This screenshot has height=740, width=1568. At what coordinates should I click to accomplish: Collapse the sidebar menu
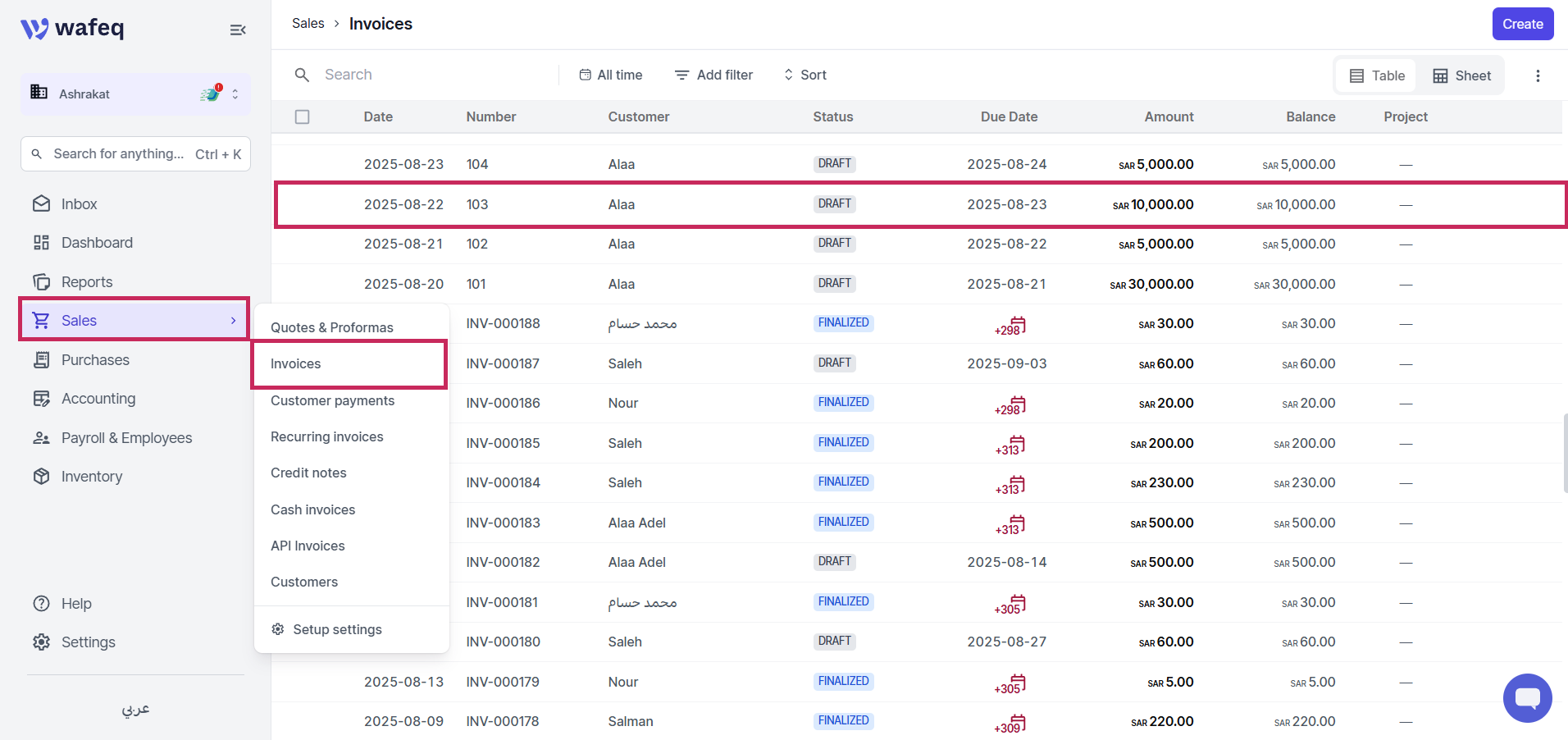coord(238,30)
